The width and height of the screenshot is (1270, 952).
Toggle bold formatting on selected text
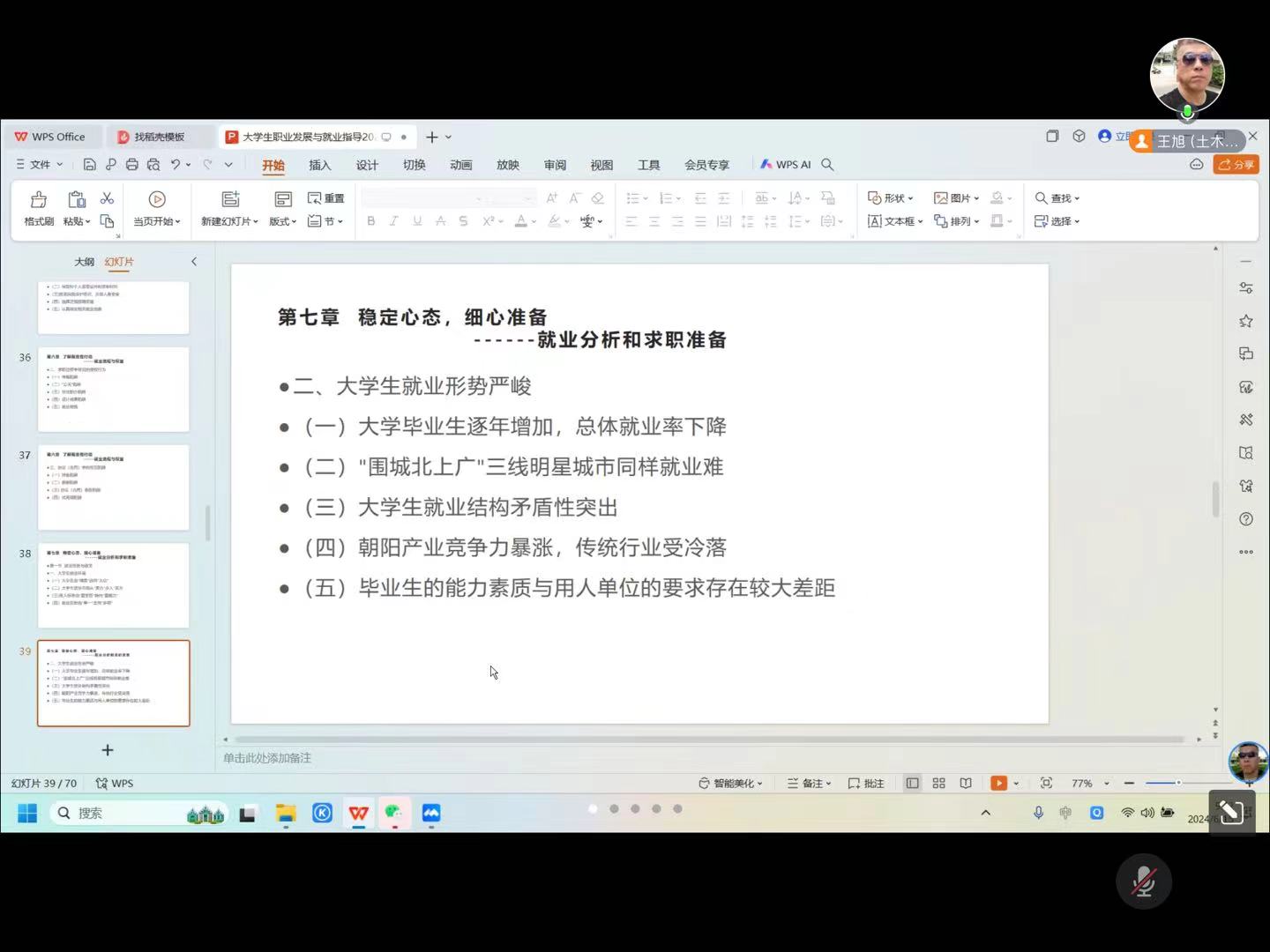click(x=370, y=220)
